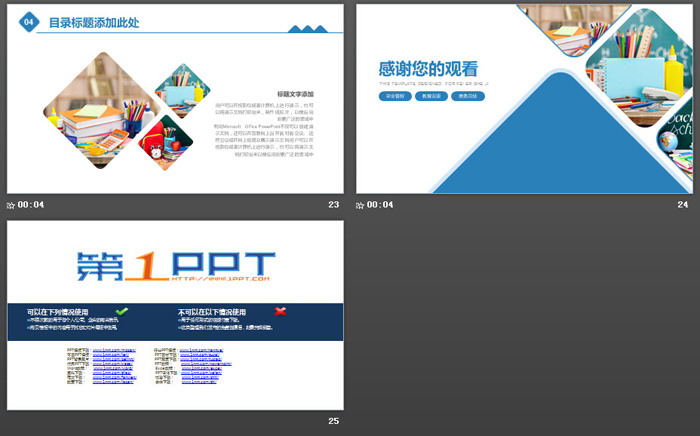Click the green check mark on slide 25
Image resolution: width=700 pixels, height=436 pixels.
(121, 311)
